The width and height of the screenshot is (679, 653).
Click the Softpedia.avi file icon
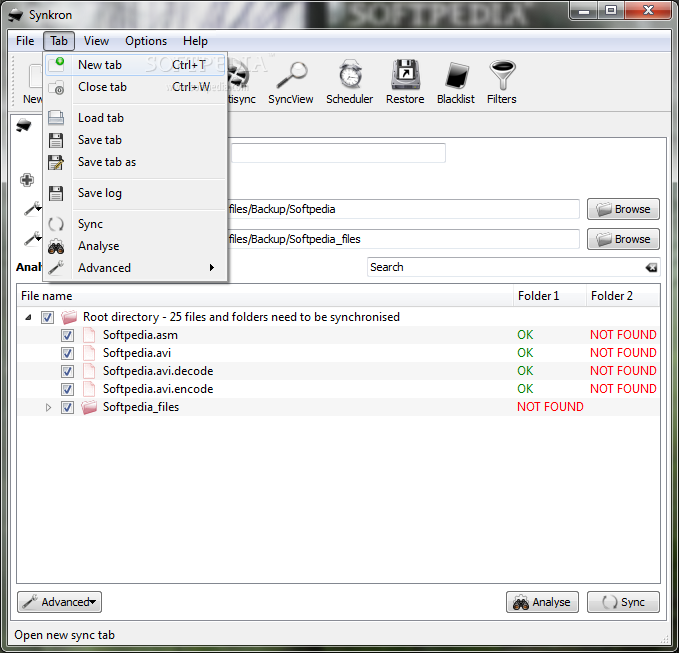point(89,353)
